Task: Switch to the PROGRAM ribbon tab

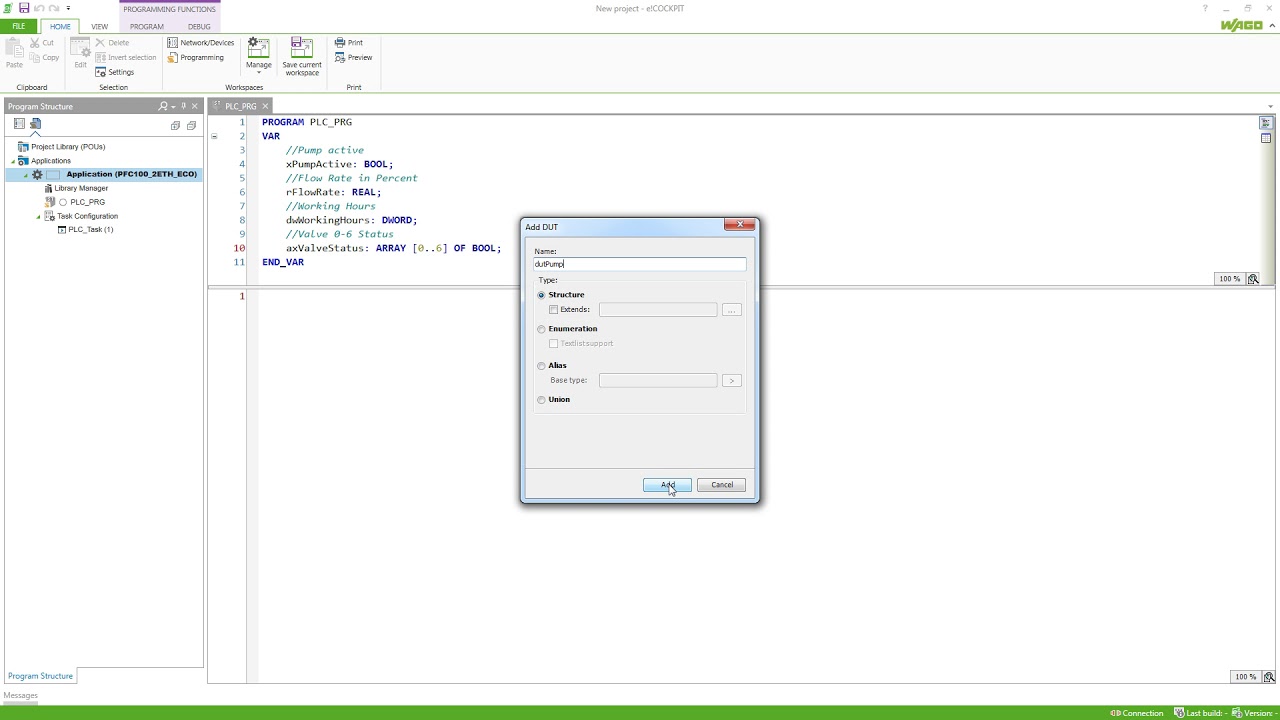Action: (x=146, y=26)
